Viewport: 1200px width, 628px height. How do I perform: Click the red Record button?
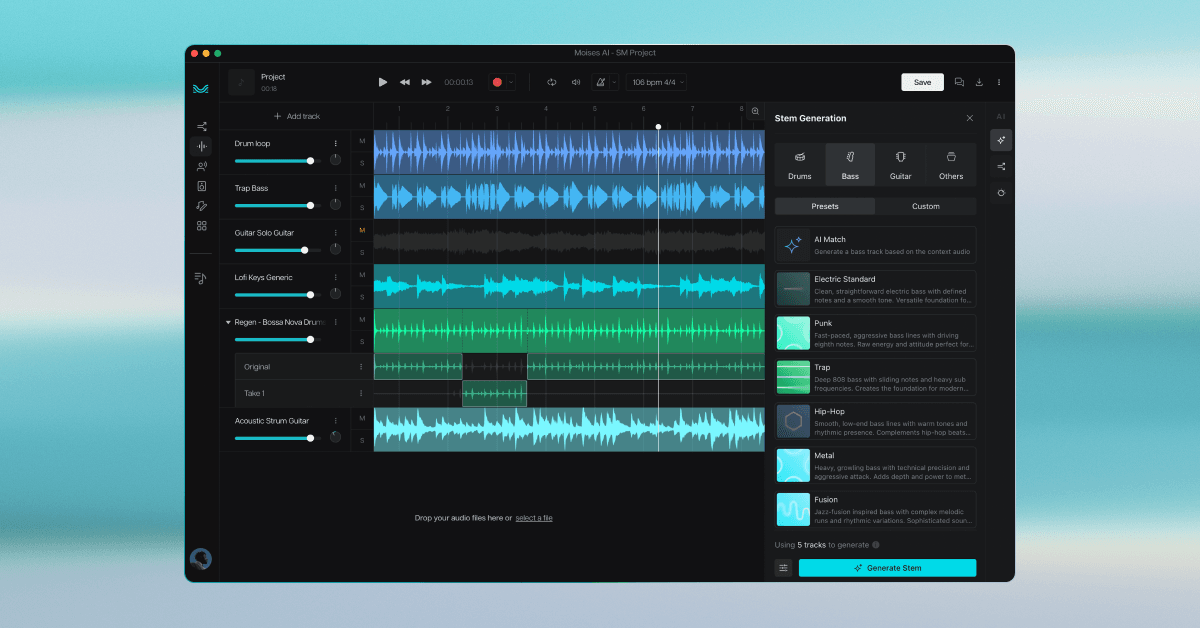pyautogui.click(x=497, y=82)
